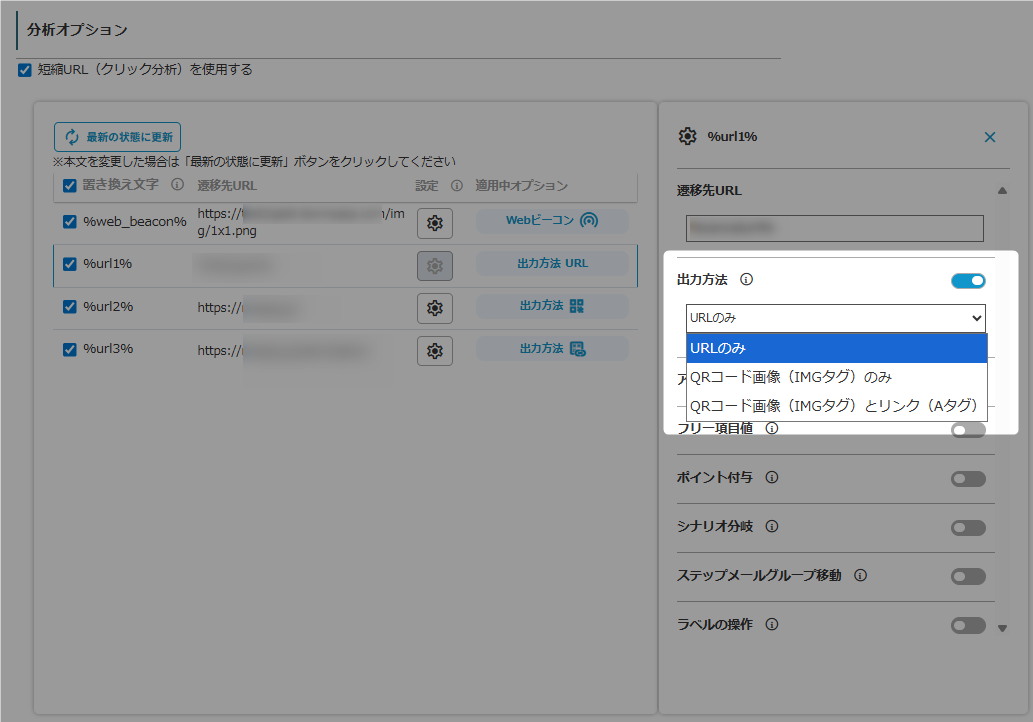Viewport: 1033px width, 722px height.
Task: Uncheck the 短縮URL（クリック分析）を使用する checkbox
Action: (25, 70)
